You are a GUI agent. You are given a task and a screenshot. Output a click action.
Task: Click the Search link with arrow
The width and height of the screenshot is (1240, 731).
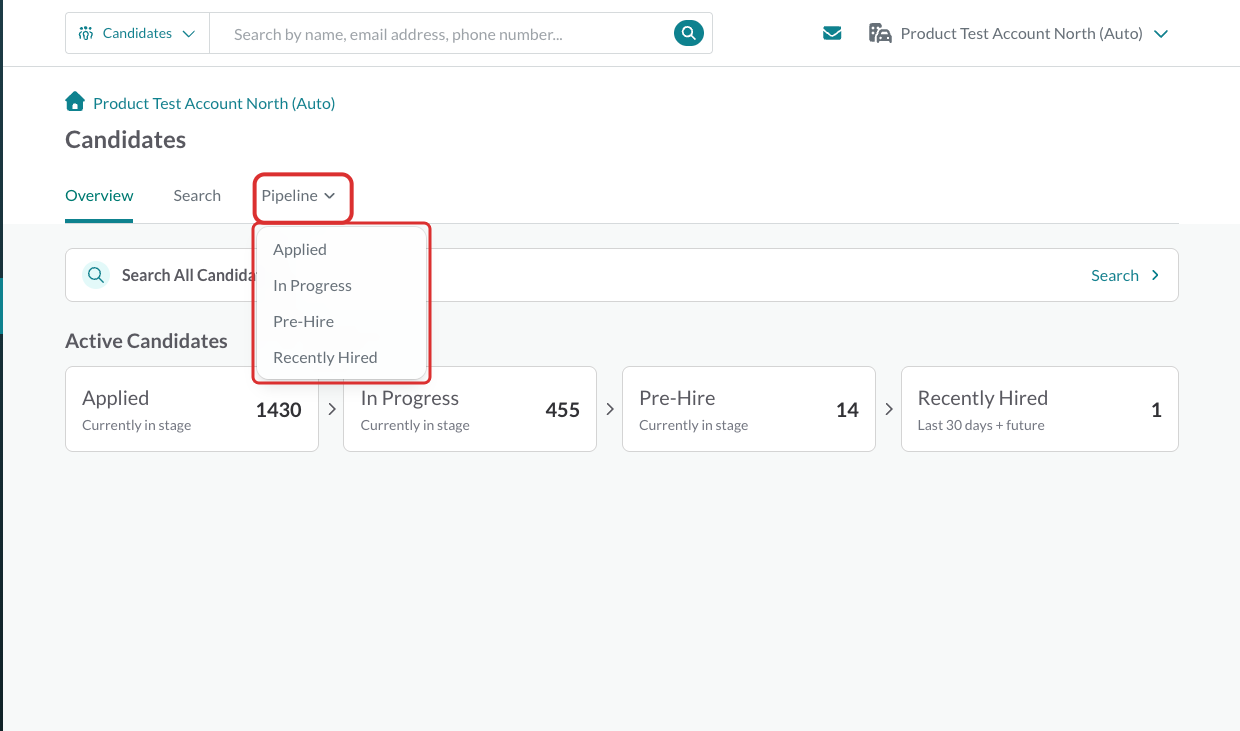click(x=1125, y=275)
